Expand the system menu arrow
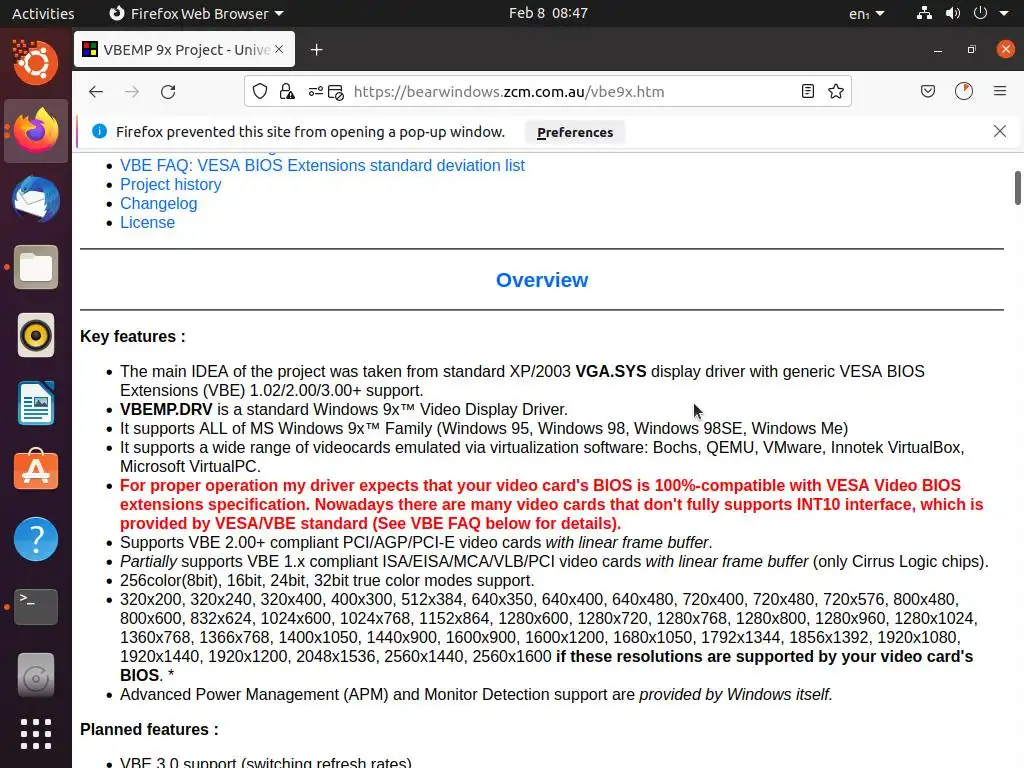The width and height of the screenshot is (1024, 768). [1004, 13]
